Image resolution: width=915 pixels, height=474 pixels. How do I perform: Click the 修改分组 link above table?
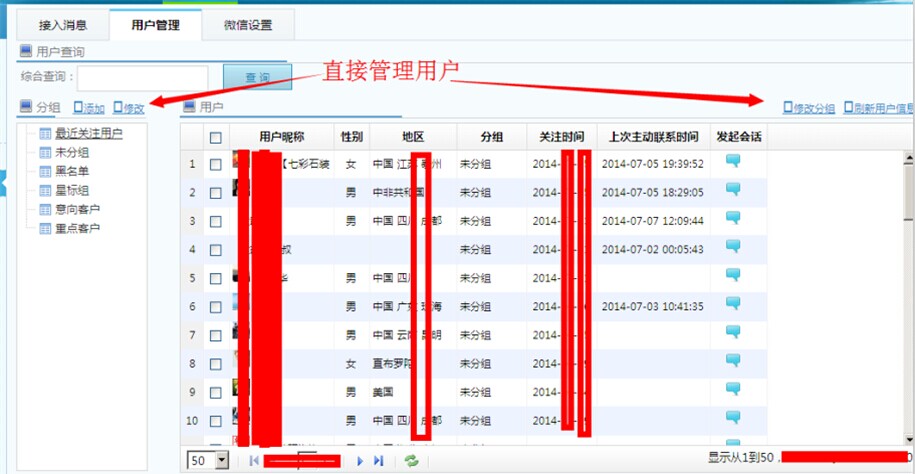tap(813, 108)
